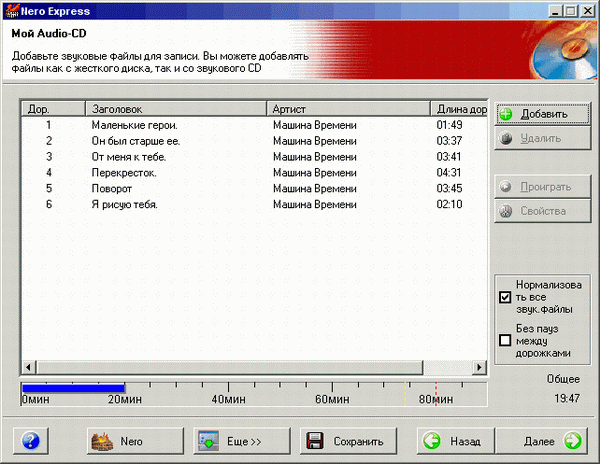
Task: Click the yellow dashed capacity marker
Action: coord(405,393)
